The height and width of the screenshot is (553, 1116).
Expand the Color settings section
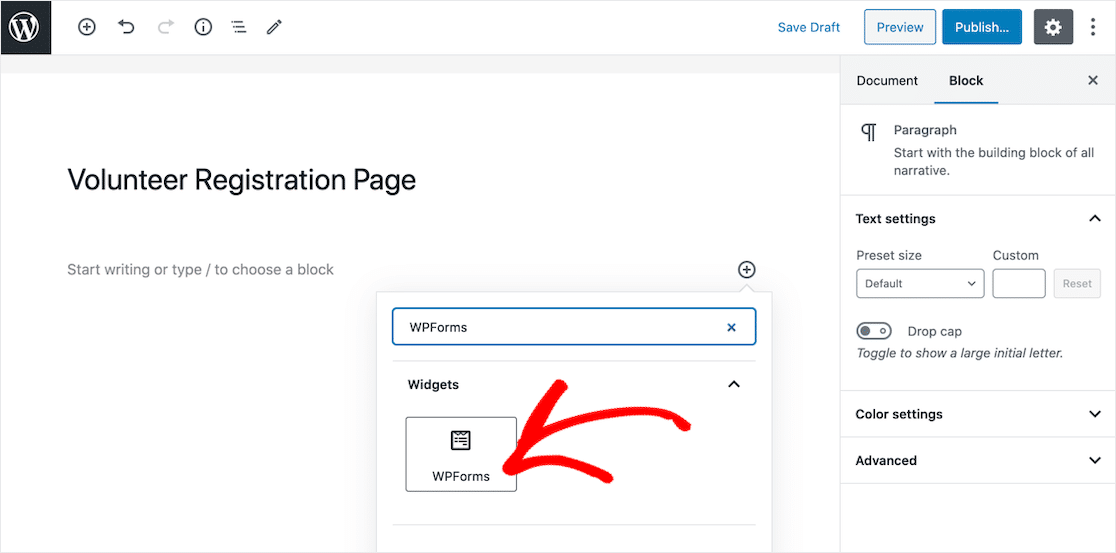tap(978, 414)
